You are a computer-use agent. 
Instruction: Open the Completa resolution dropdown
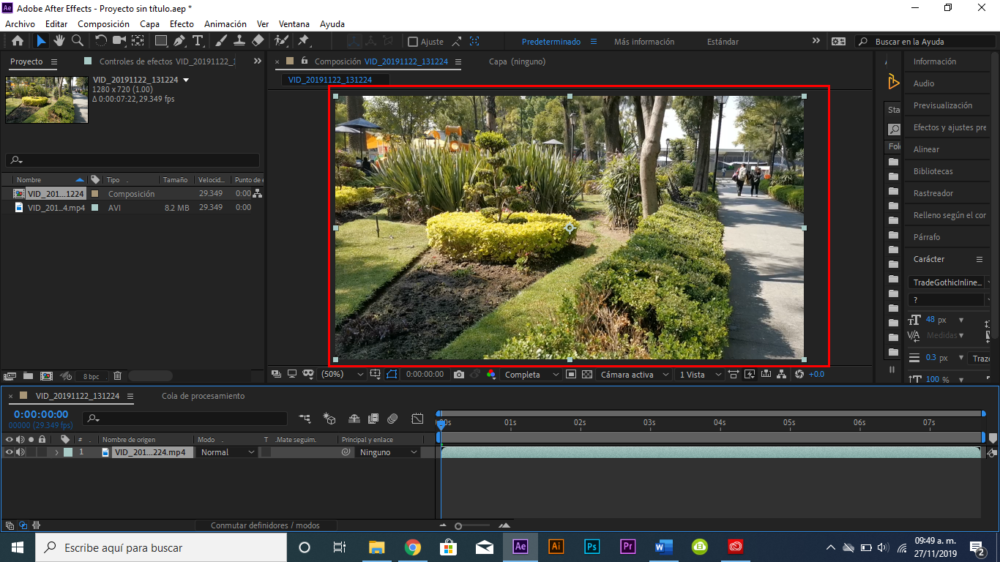point(532,374)
